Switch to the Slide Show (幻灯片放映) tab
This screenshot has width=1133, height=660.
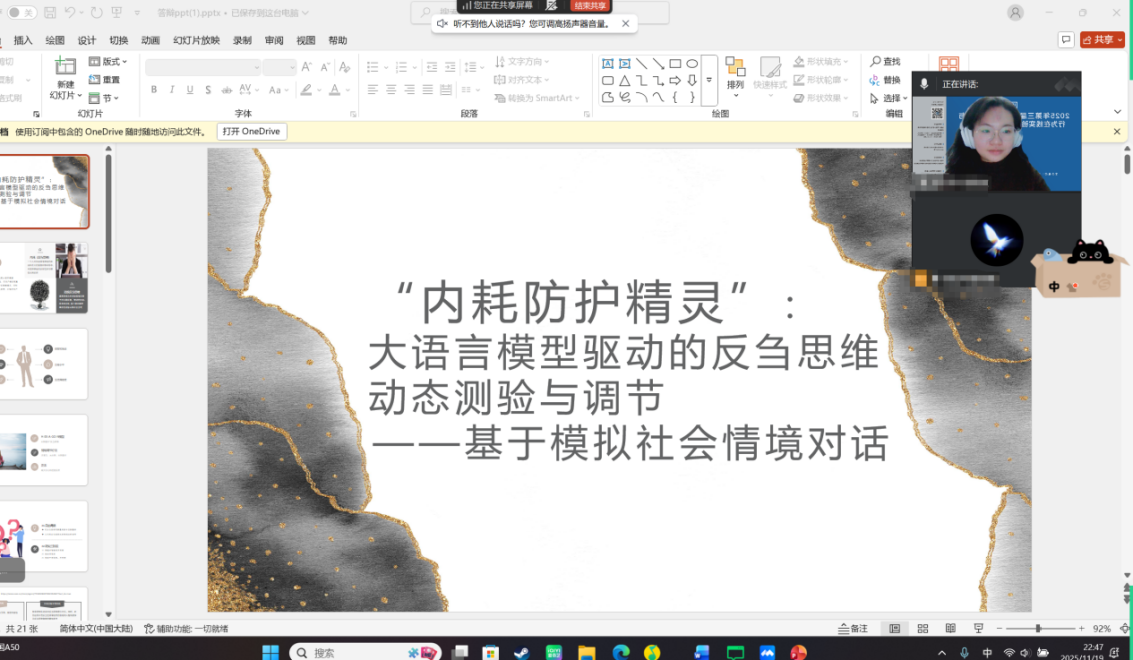(196, 41)
